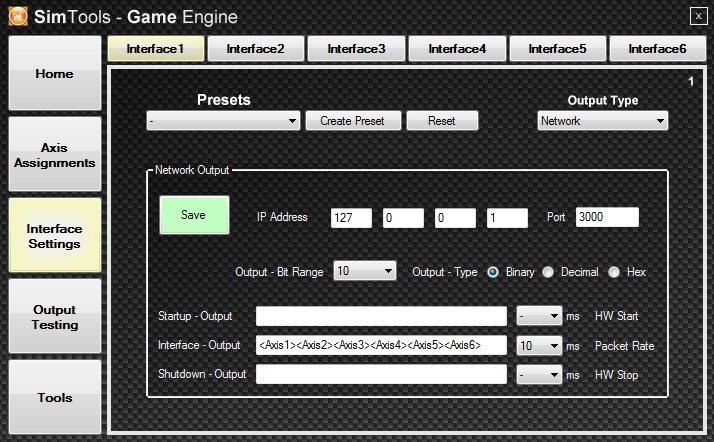The image size is (714, 442).
Task: Click the Reset button
Action: 442,121
